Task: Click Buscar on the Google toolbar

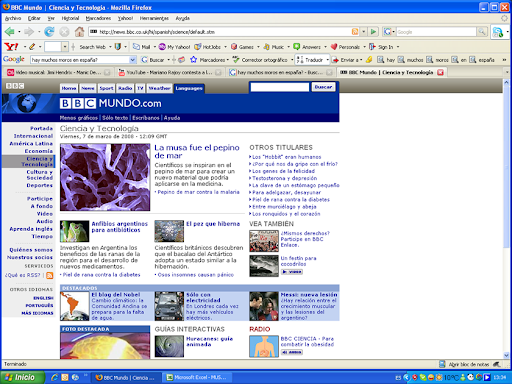Action: coord(153,60)
